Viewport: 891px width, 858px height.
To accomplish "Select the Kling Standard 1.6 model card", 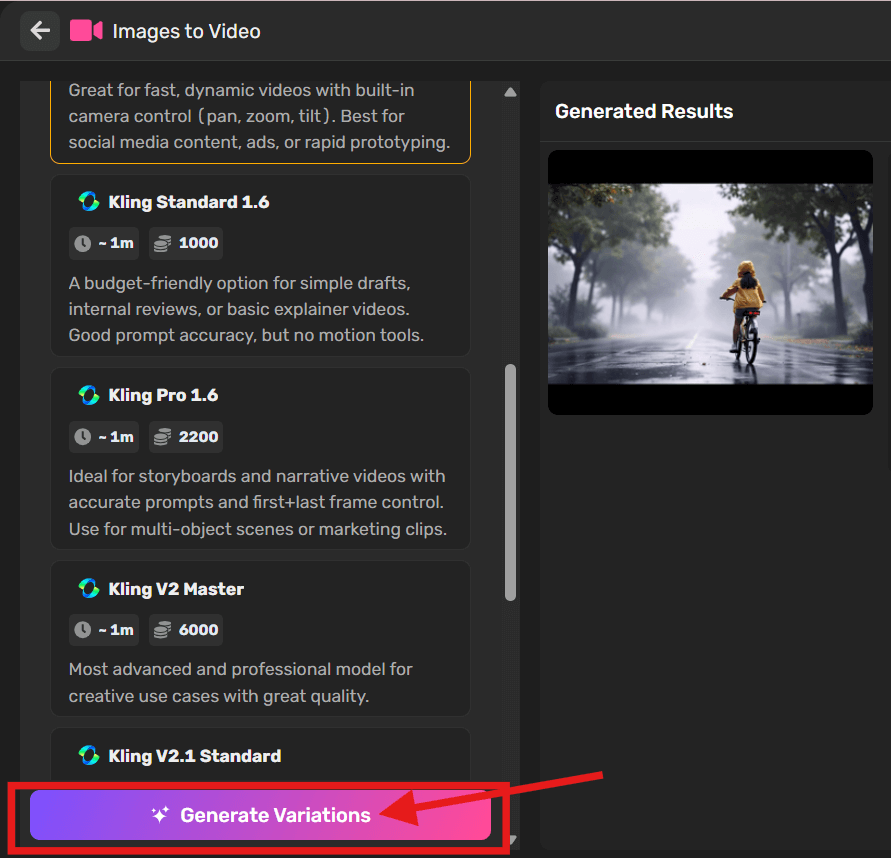I will click(260, 265).
